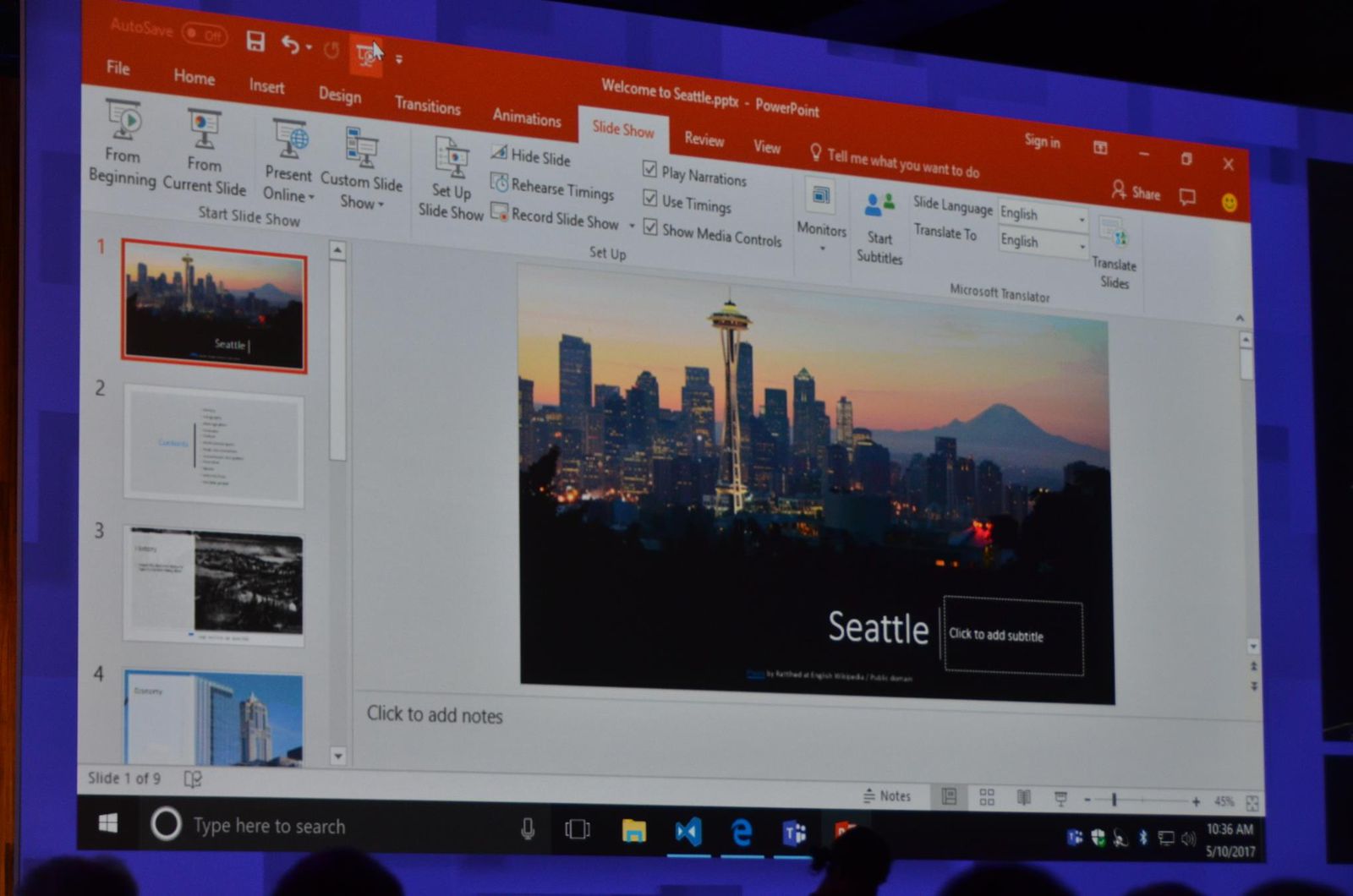
Task: Open the Undo history dropdown arrow
Action: coord(309,47)
